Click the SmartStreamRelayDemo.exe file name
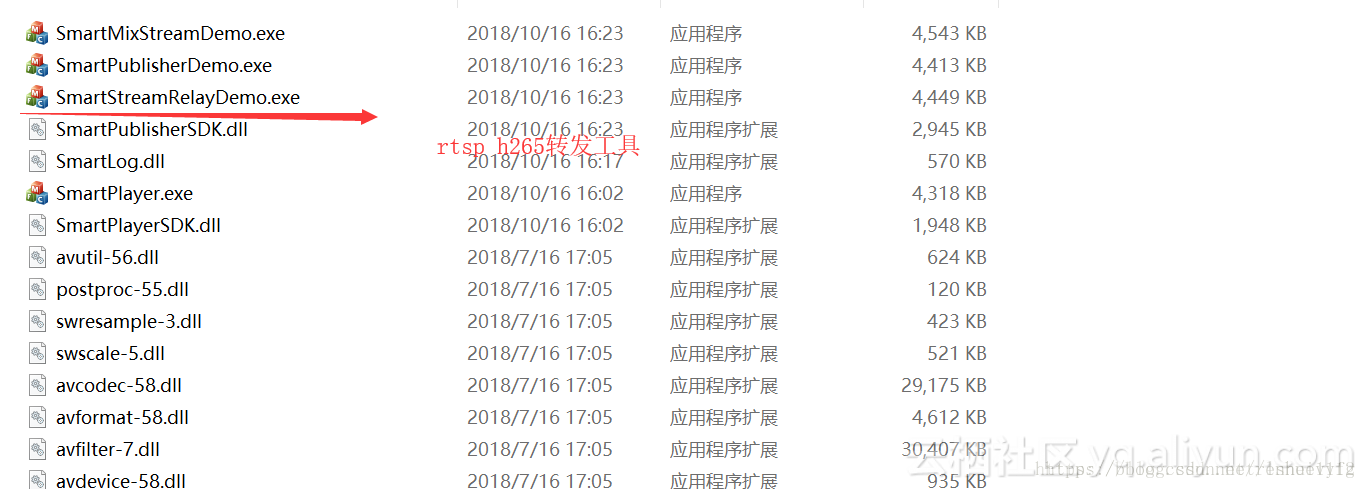Image resolution: width=1367 pixels, height=489 pixels. click(x=178, y=97)
